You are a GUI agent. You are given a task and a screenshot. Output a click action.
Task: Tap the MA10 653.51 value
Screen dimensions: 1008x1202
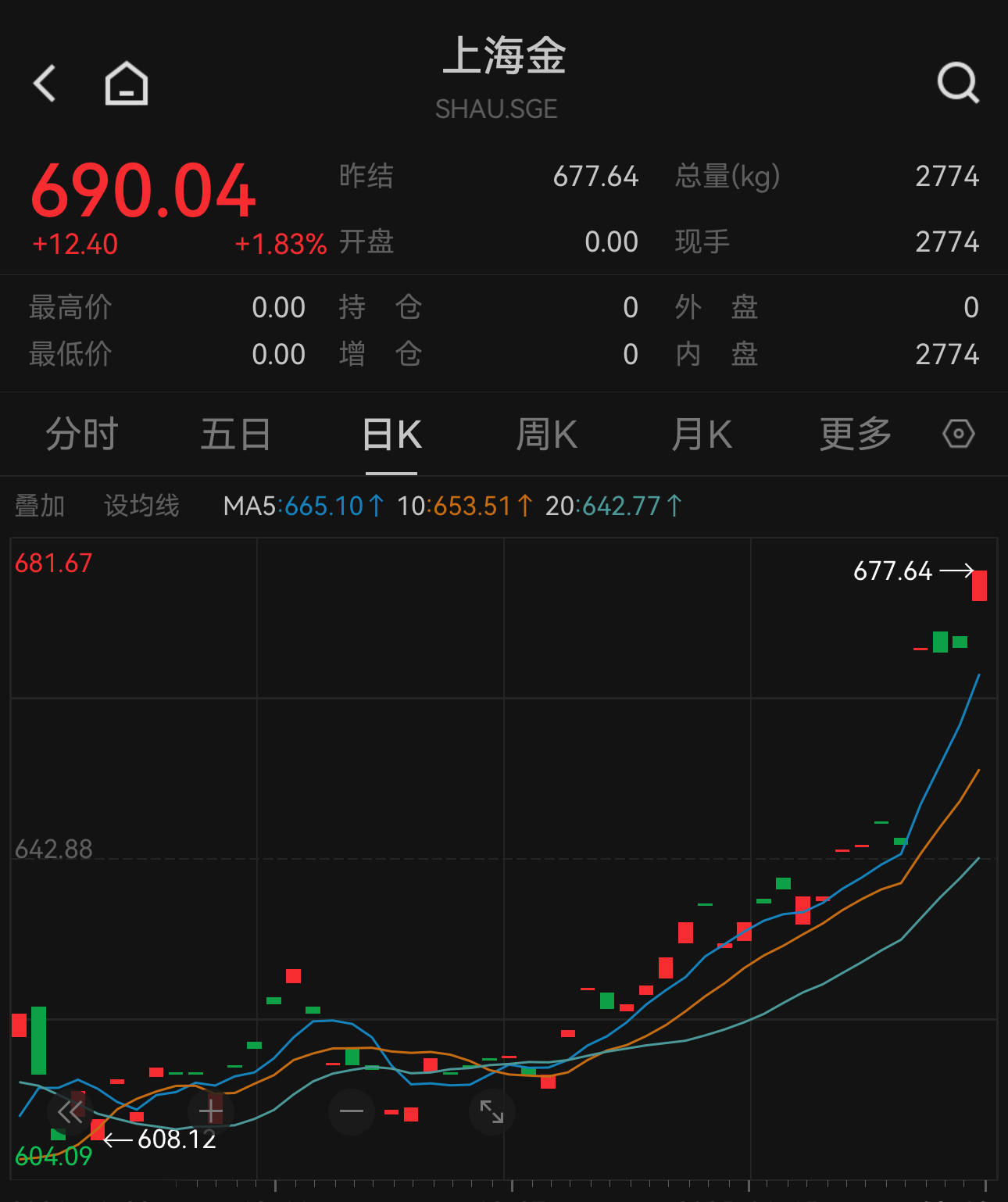tap(471, 506)
